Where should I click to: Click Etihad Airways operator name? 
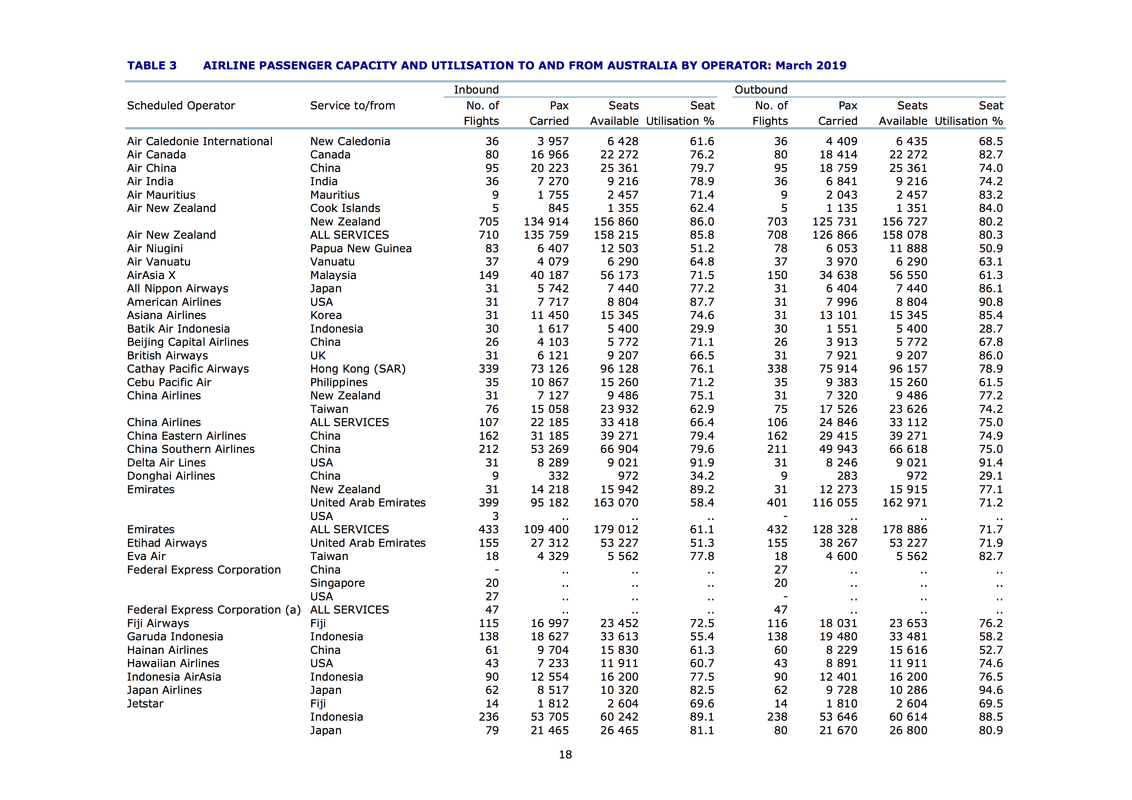point(167,543)
